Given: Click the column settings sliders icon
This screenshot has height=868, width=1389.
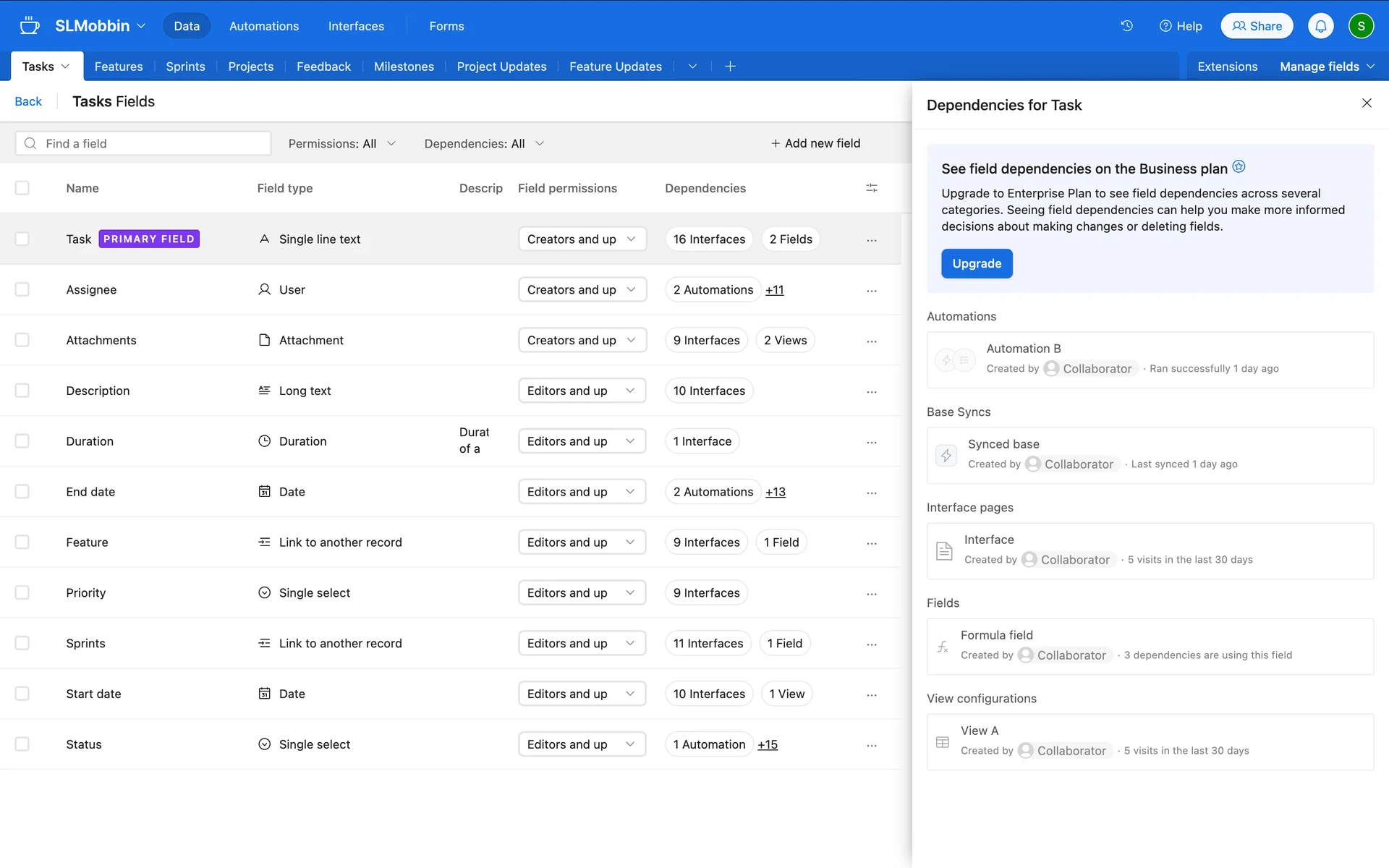Looking at the screenshot, I should click(x=871, y=188).
